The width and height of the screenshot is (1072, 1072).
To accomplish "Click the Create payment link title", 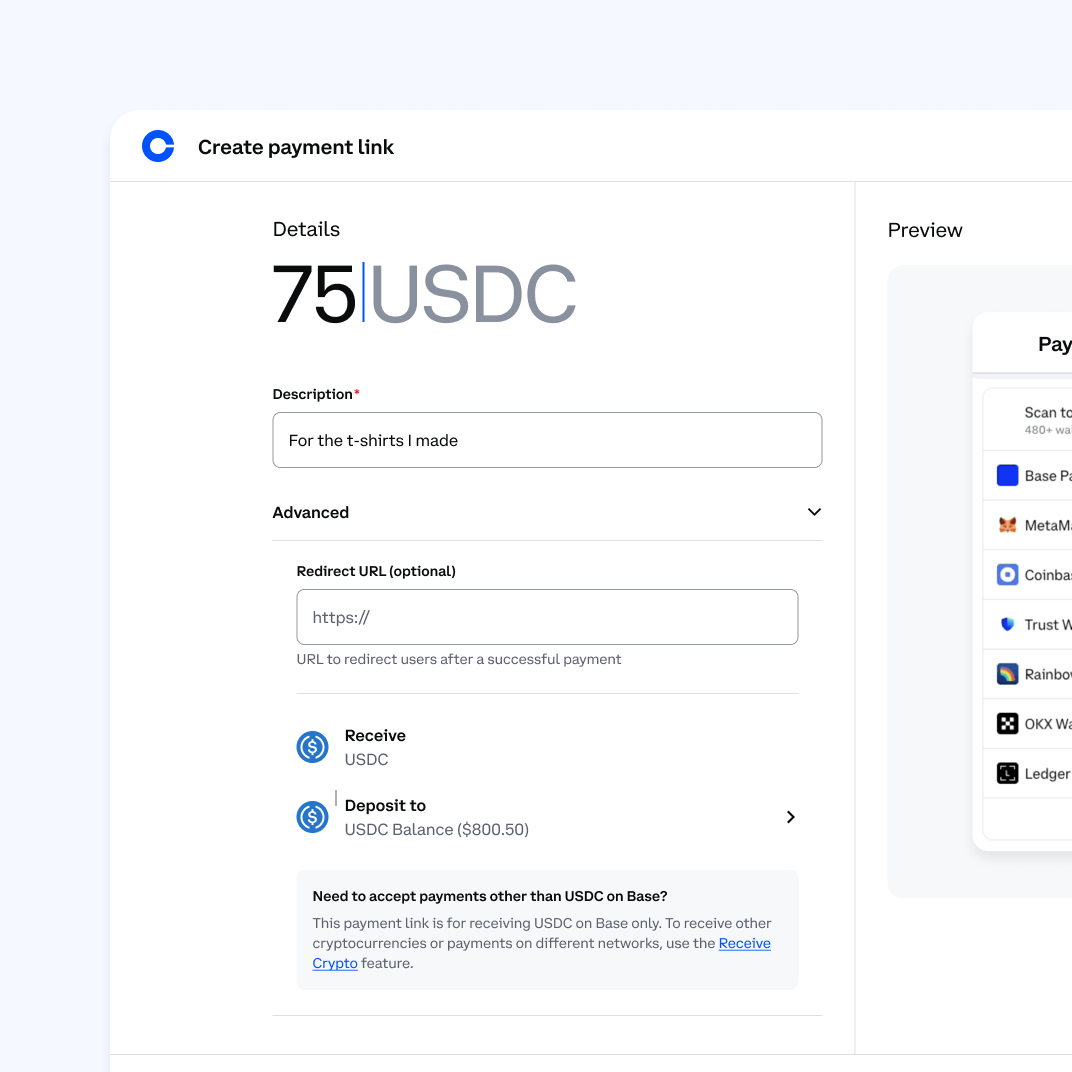I will pyautogui.click(x=296, y=147).
